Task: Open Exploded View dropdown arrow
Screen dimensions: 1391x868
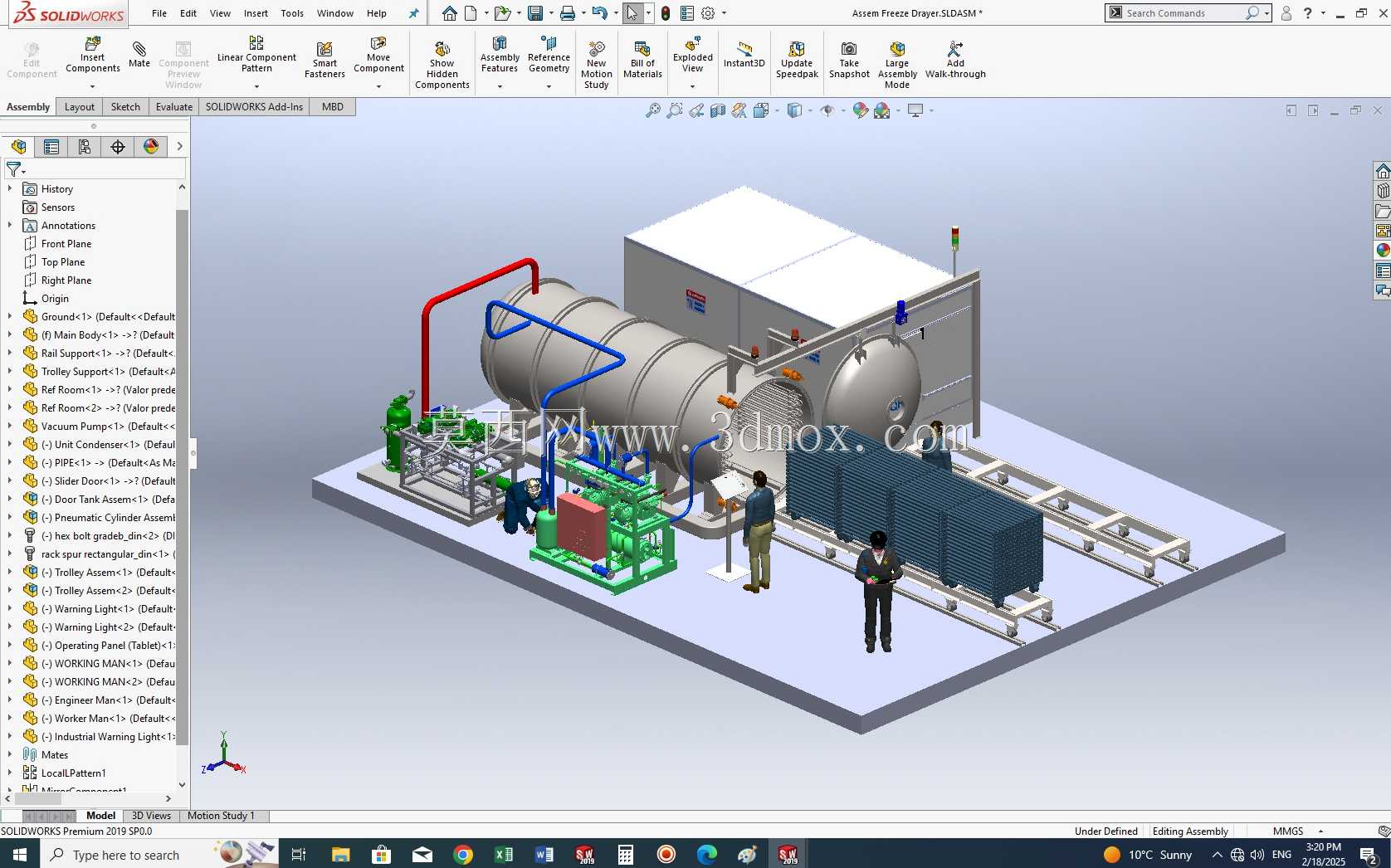Action: (692, 86)
